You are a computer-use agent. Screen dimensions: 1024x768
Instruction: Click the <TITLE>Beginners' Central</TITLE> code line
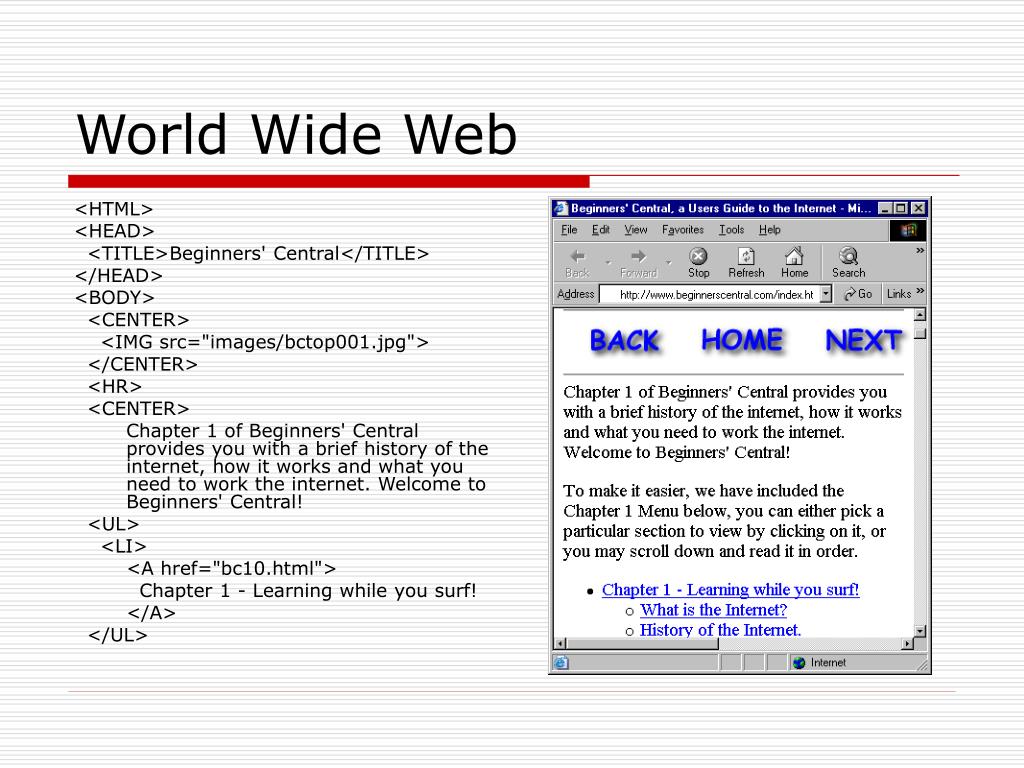259,253
